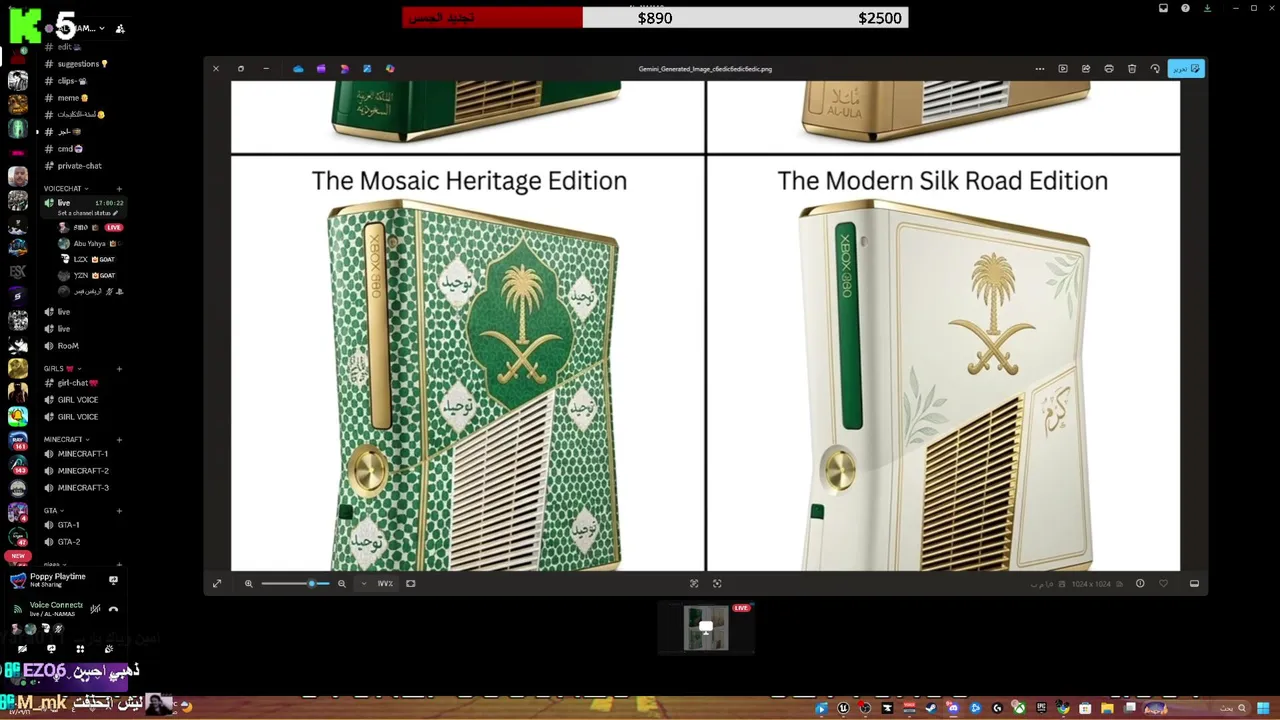This screenshot has height=720, width=1280.
Task: Click the OneDrive cloud icon in viewer
Action: point(298,69)
